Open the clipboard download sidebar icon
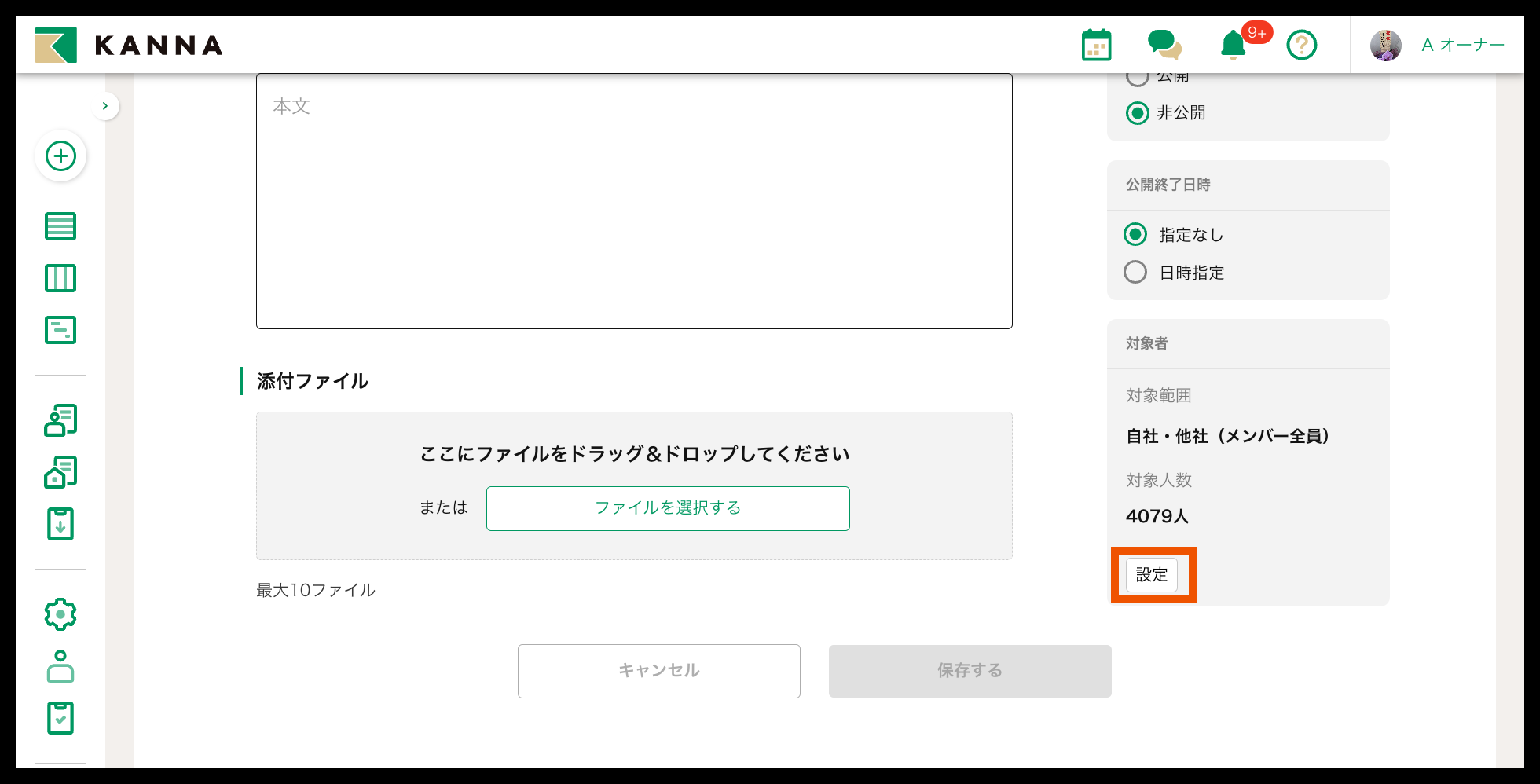The image size is (1540, 784). point(60,524)
